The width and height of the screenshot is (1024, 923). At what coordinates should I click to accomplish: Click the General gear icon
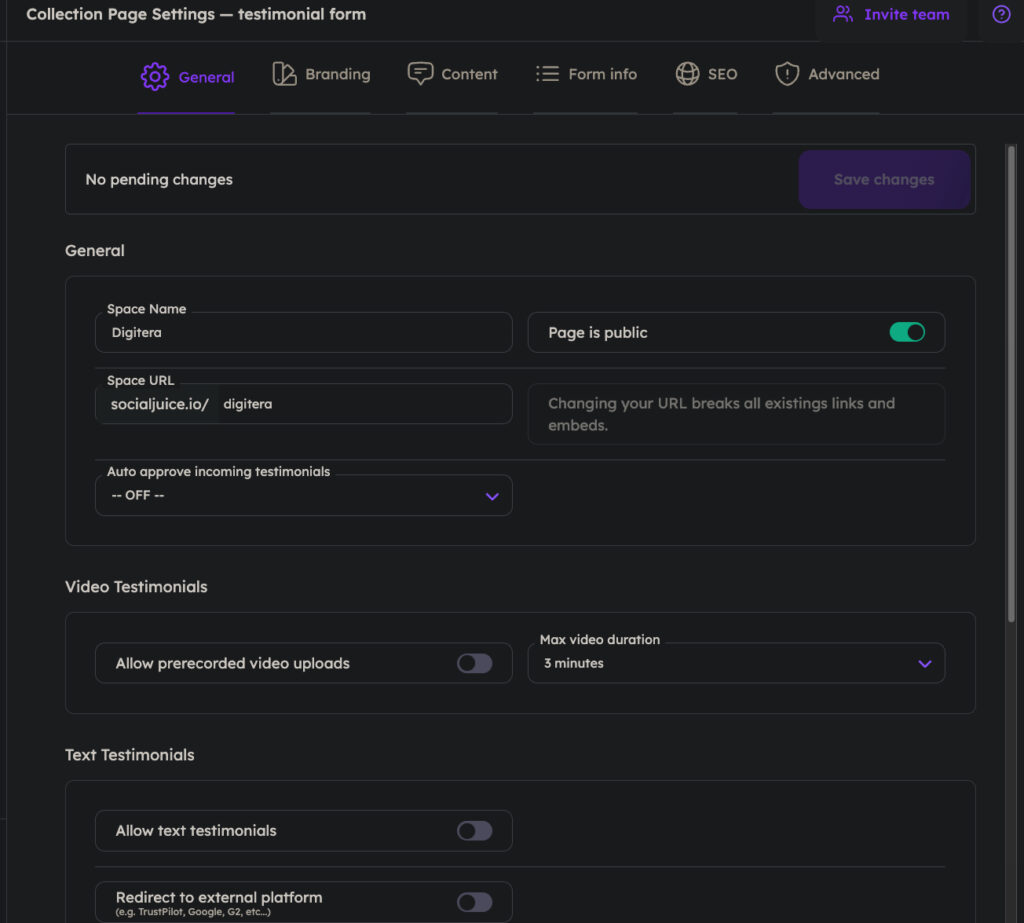pyautogui.click(x=154, y=77)
